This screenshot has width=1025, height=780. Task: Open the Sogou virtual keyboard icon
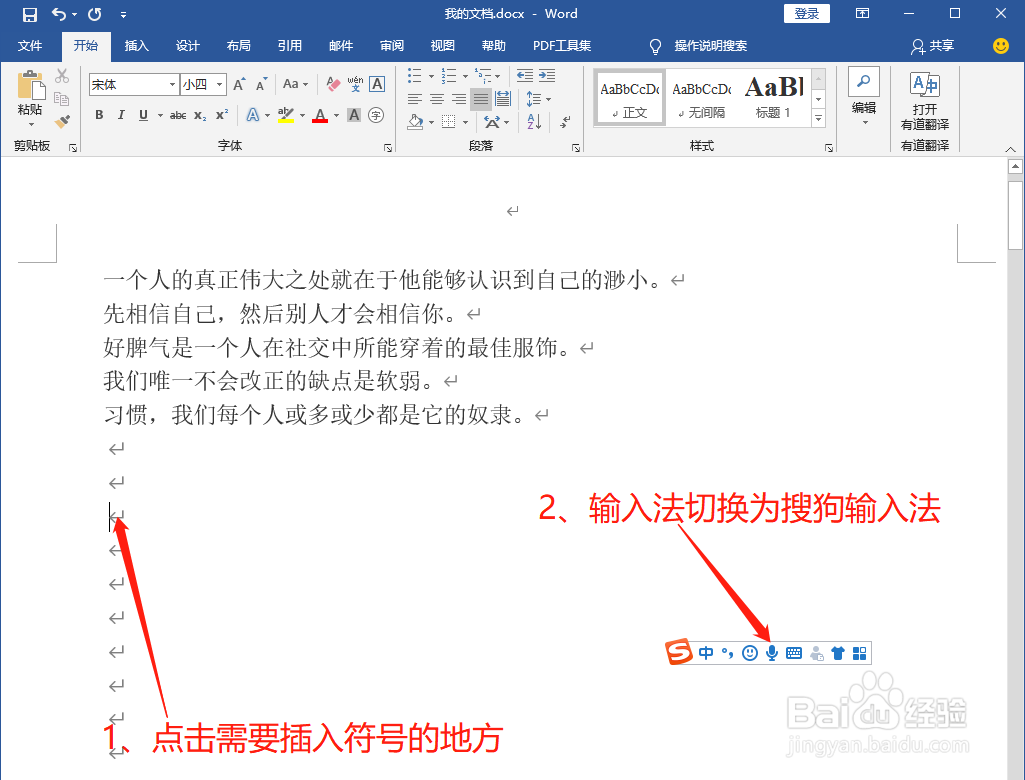[793, 652]
